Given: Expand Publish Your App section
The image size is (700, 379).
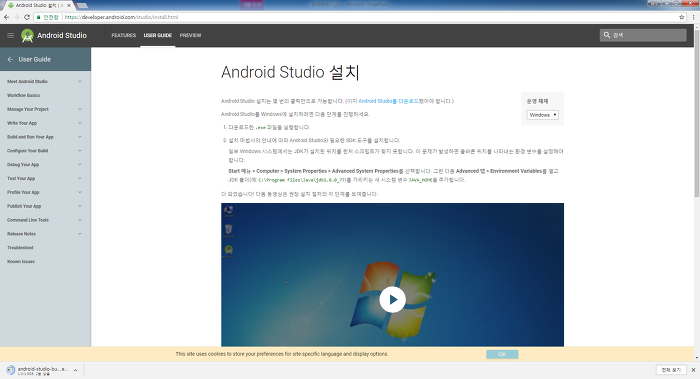Looking at the screenshot, I should click(80, 206).
